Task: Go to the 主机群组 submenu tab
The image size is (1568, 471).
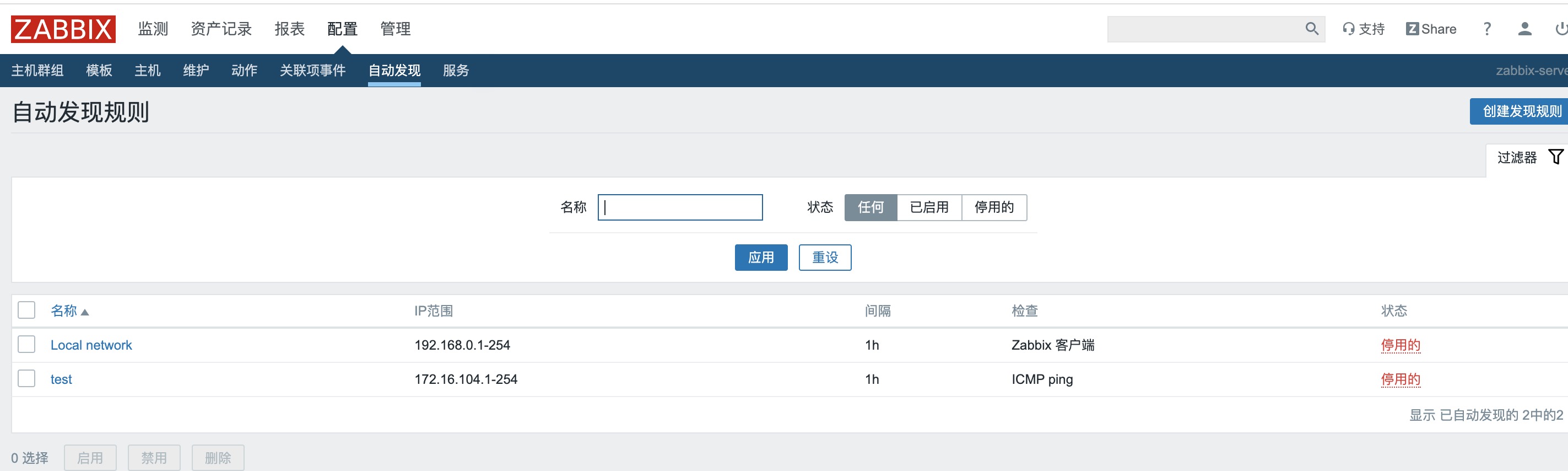Action: [37, 71]
